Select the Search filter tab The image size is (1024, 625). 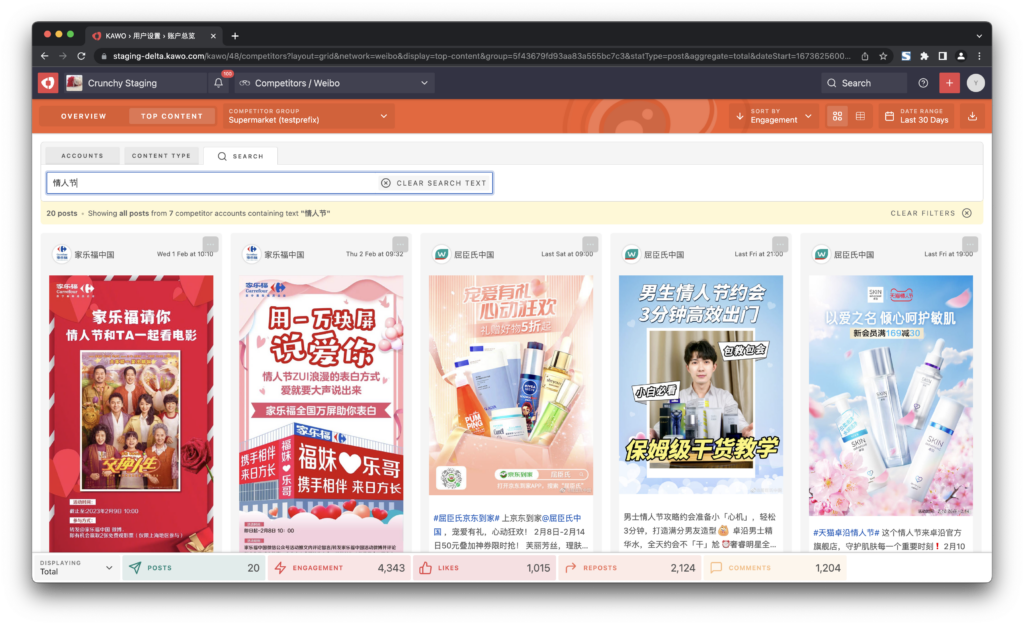click(x=240, y=156)
